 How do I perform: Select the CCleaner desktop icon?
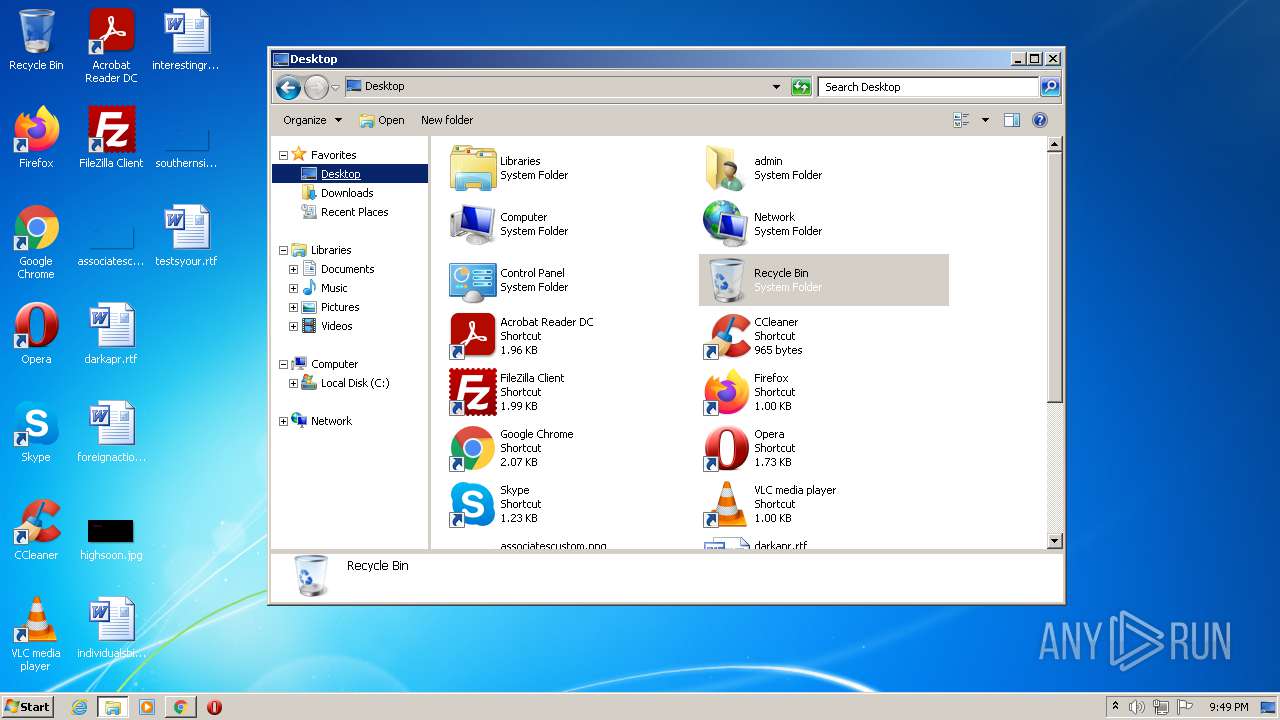36,522
